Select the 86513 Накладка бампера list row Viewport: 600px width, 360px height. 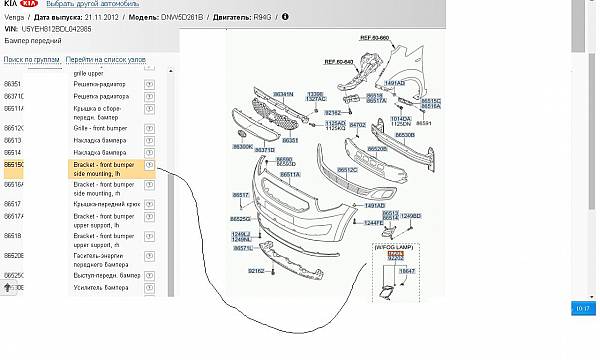coord(80,140)
